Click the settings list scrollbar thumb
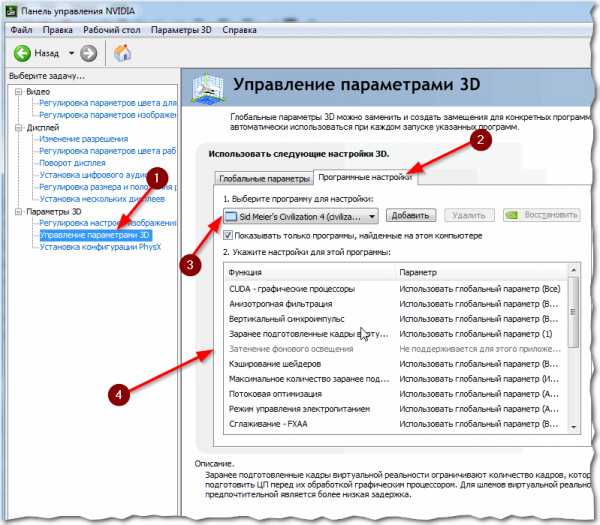Image resolution: width=600 pixels, height=525 pixels. pos(573,312)
